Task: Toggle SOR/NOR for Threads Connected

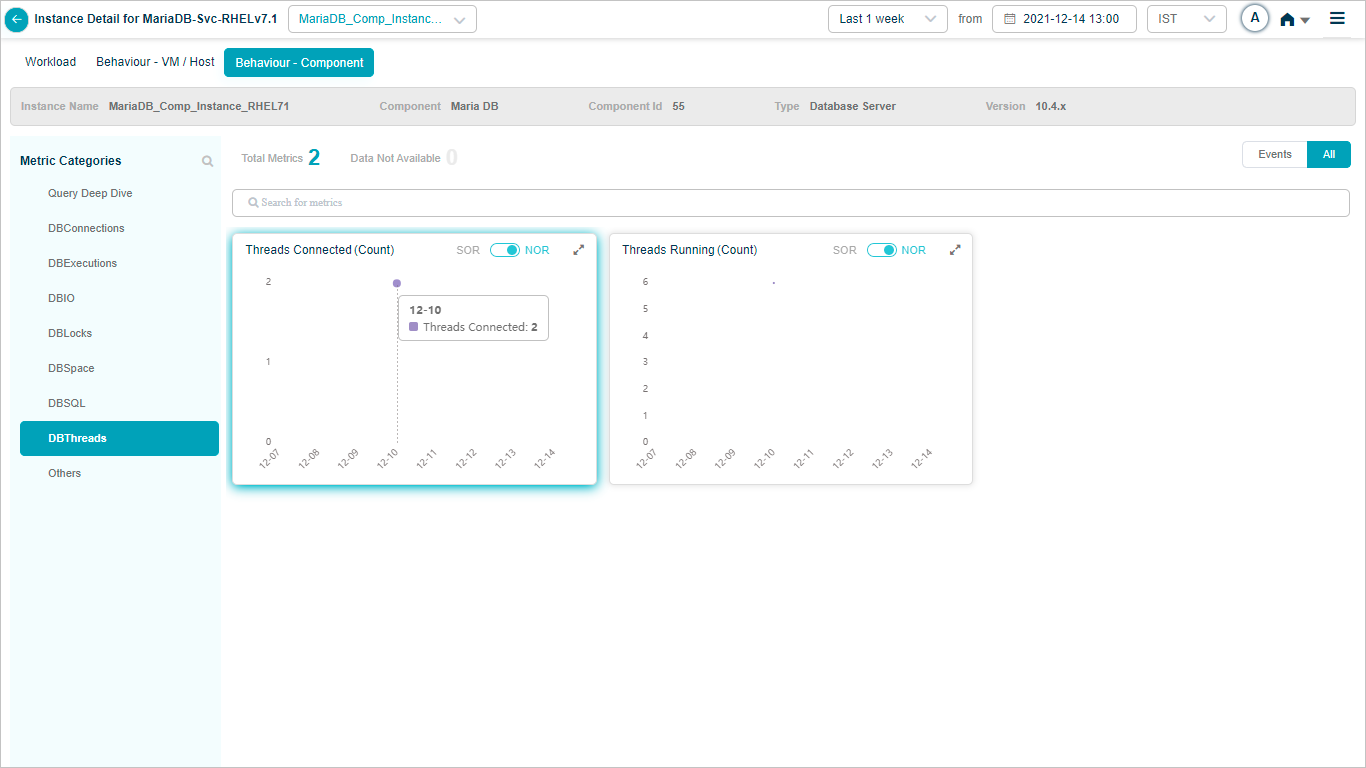Action: 505,250
